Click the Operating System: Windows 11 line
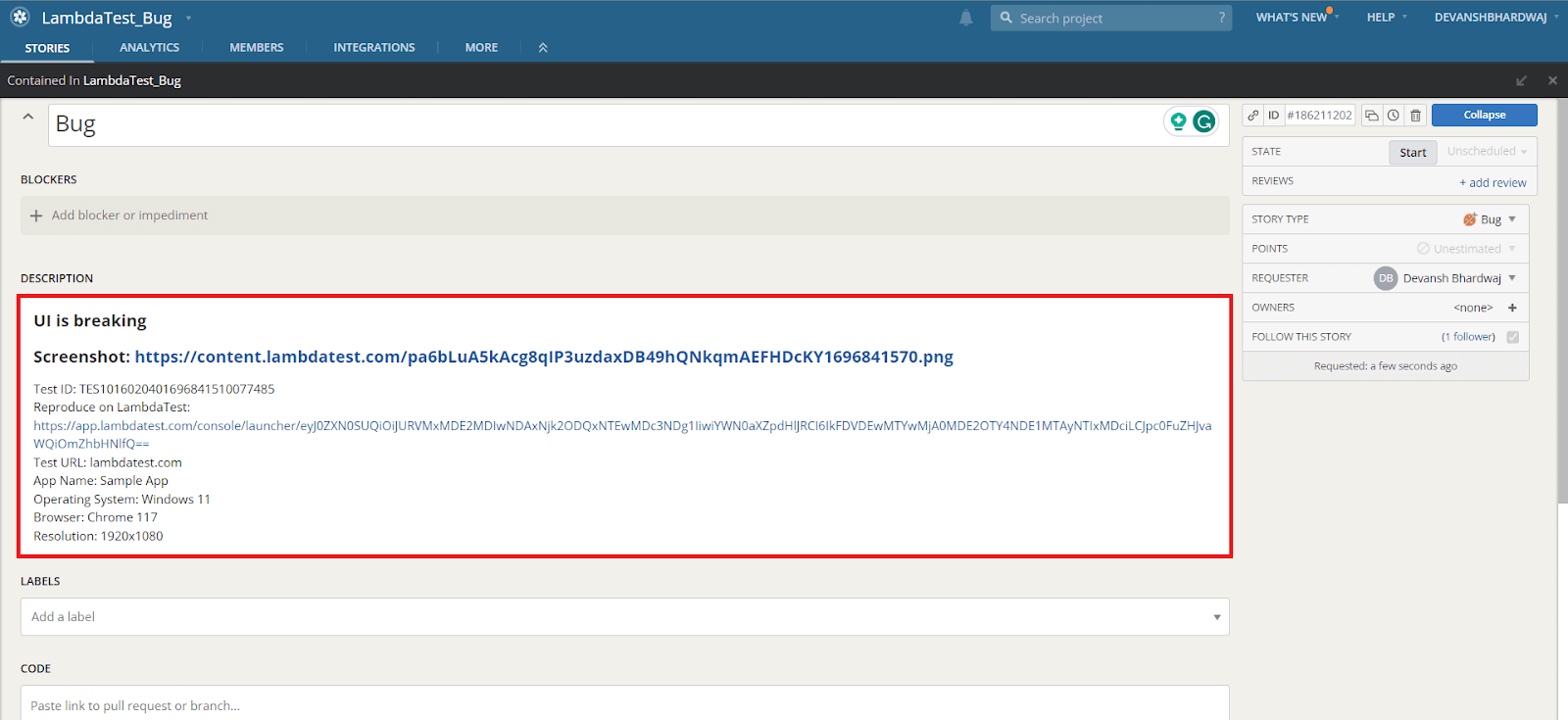1568x720 pixels. pyautogui.click(x=122, y=500)
